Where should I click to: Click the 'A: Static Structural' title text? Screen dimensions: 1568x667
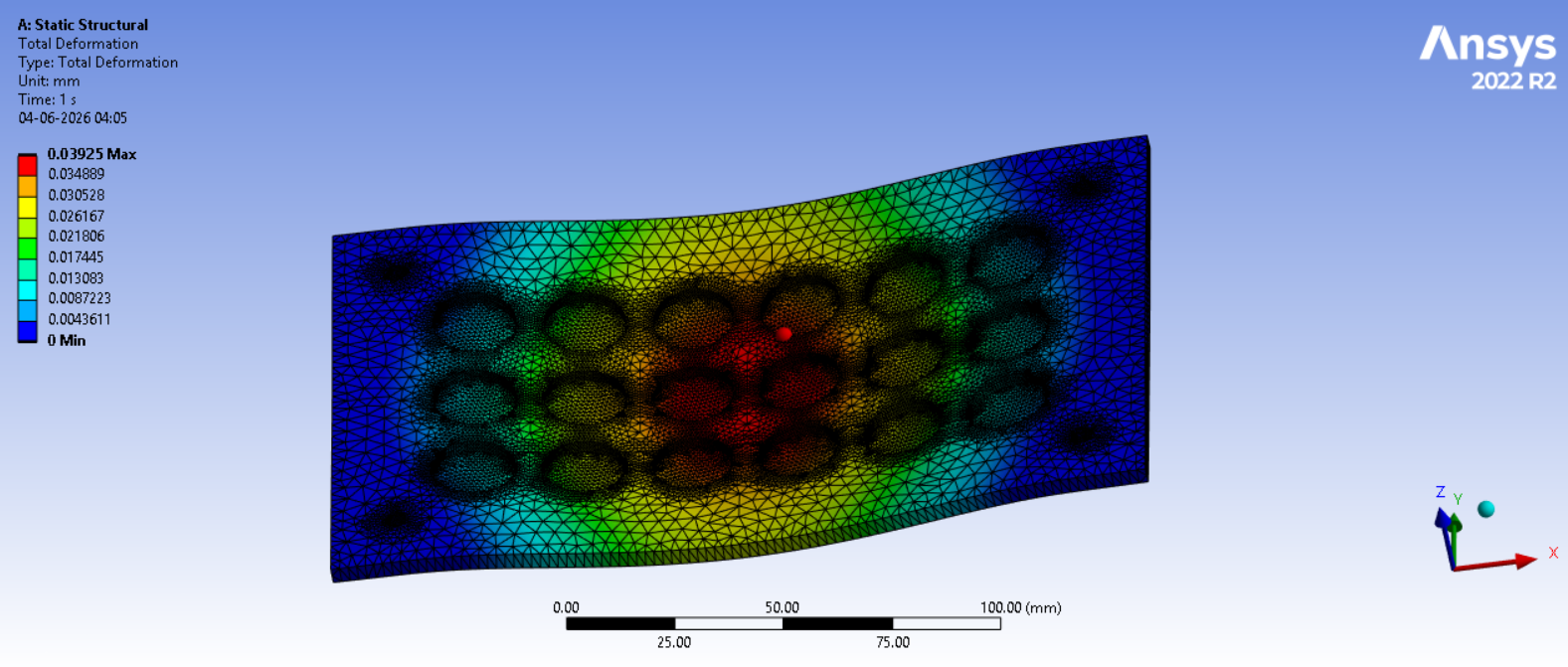83,25
